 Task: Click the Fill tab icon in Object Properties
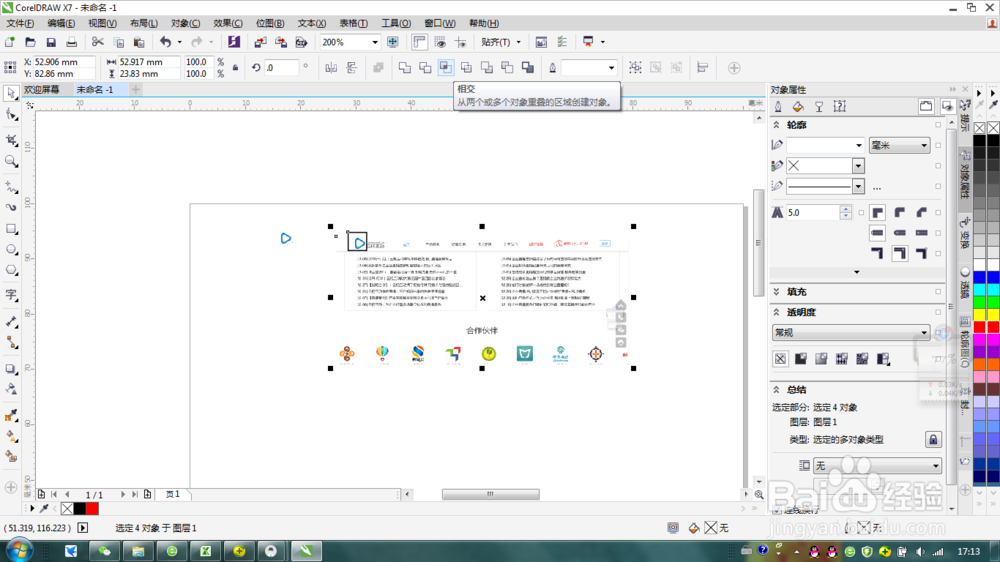798,107
